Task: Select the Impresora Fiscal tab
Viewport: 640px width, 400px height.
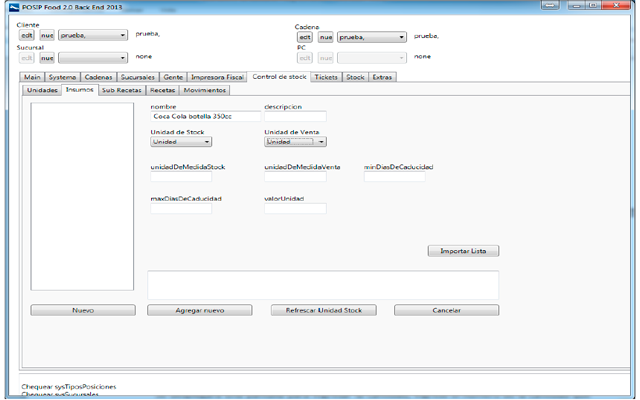Action: (217, 77)
